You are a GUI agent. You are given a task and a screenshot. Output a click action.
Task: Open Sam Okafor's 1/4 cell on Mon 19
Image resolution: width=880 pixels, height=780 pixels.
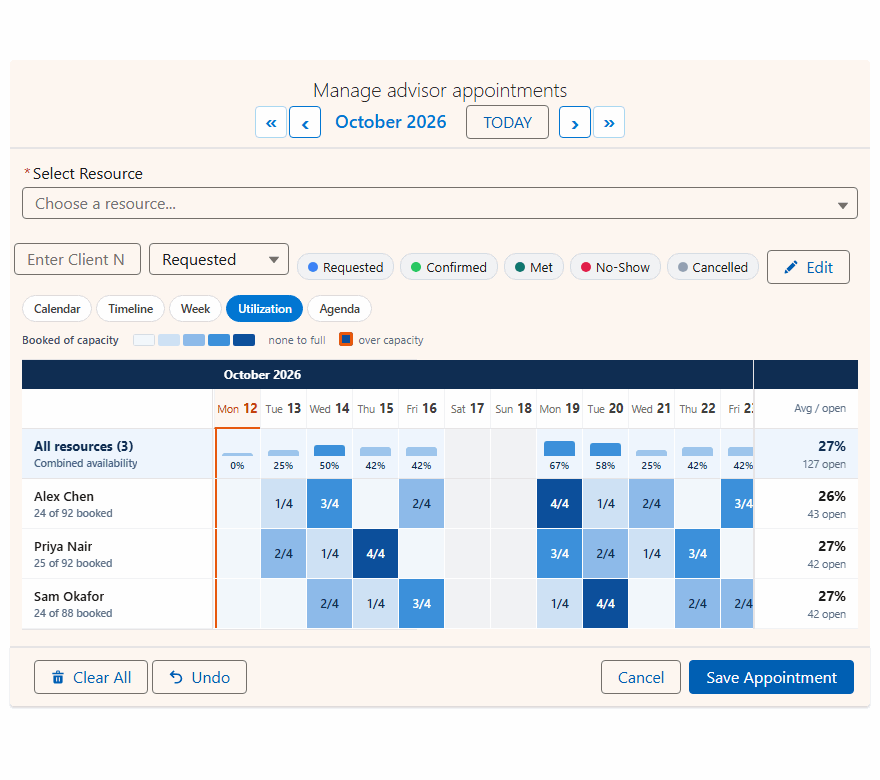point(560,604)
